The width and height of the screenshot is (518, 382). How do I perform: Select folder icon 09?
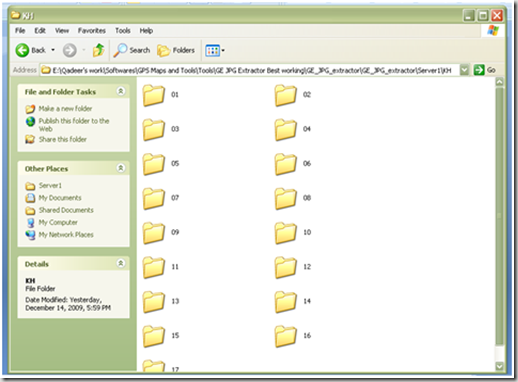coord(154,233)
